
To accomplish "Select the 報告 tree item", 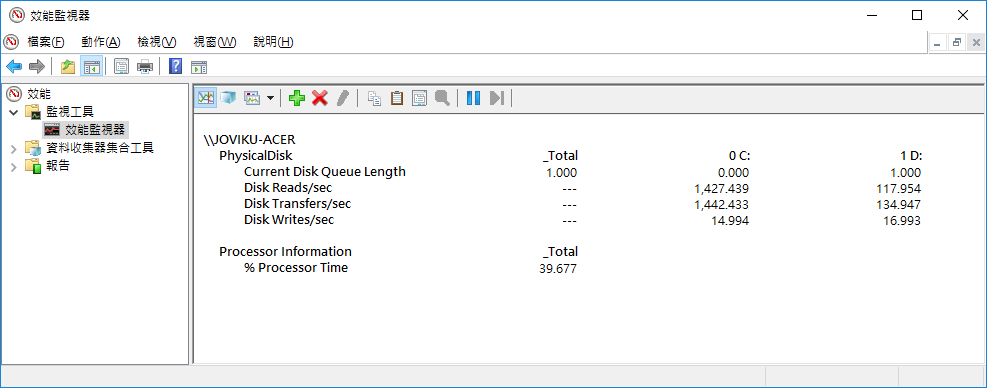I will (58, 166).
